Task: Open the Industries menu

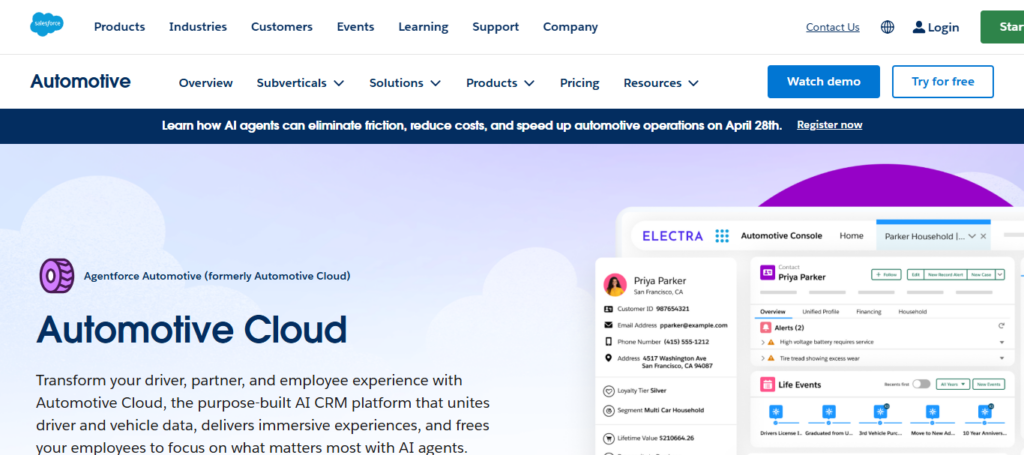Action: click(198, 27)
